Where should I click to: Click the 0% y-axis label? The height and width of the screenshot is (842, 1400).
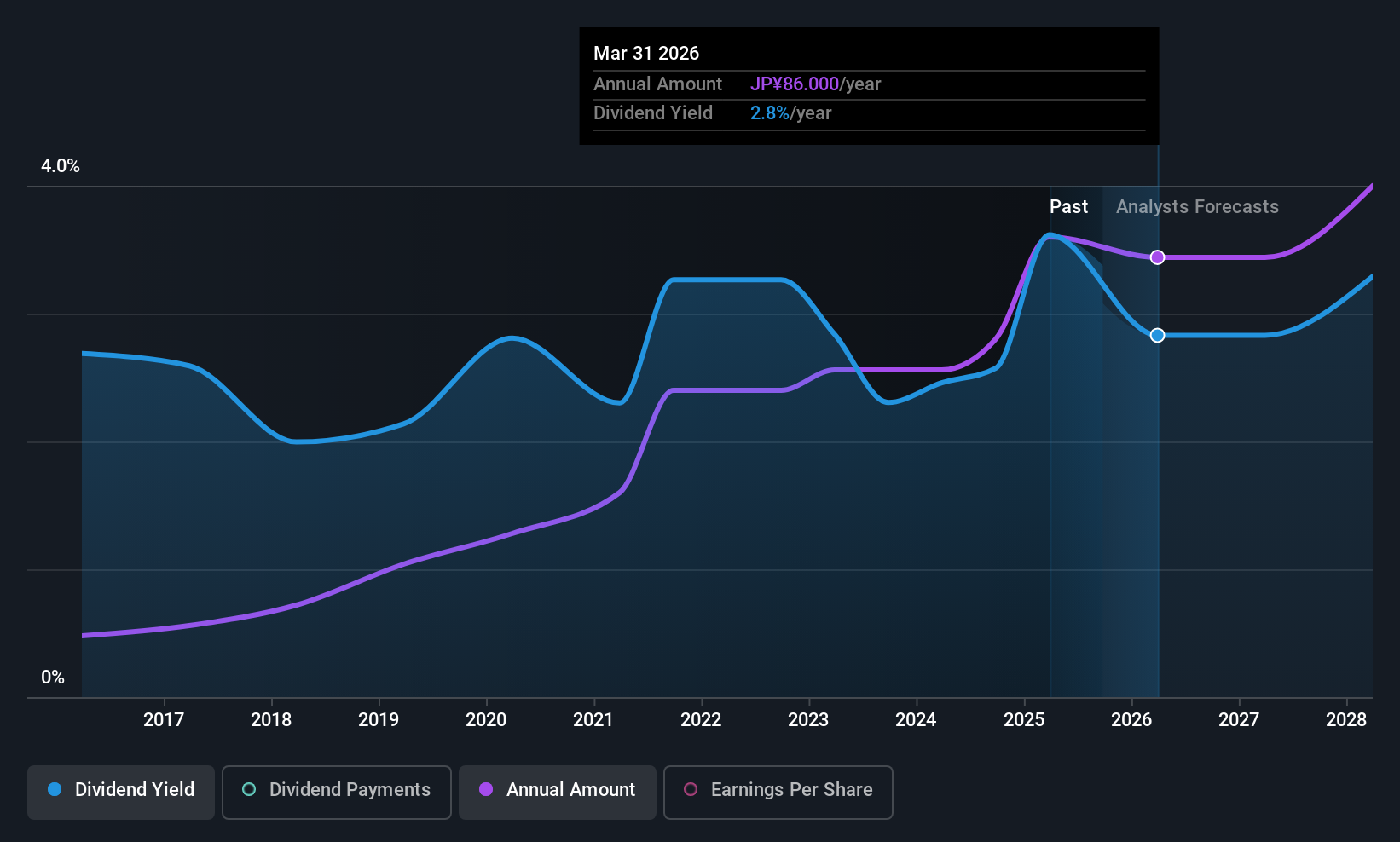point(53,678)
